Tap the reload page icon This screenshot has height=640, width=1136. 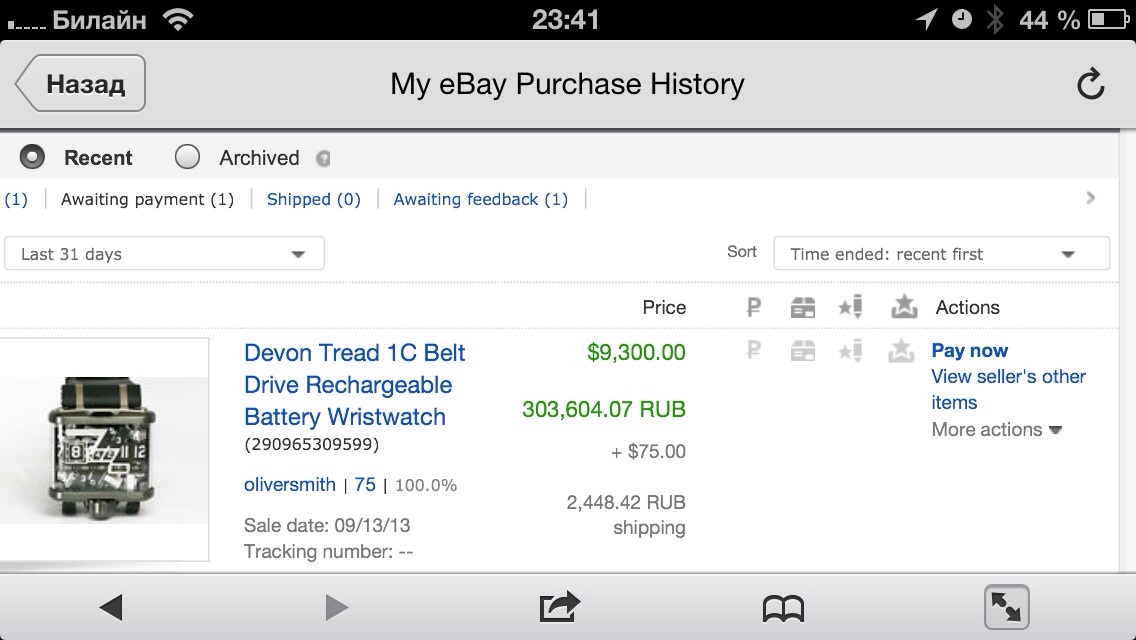pyautogui.click(x=1090, y=84)
